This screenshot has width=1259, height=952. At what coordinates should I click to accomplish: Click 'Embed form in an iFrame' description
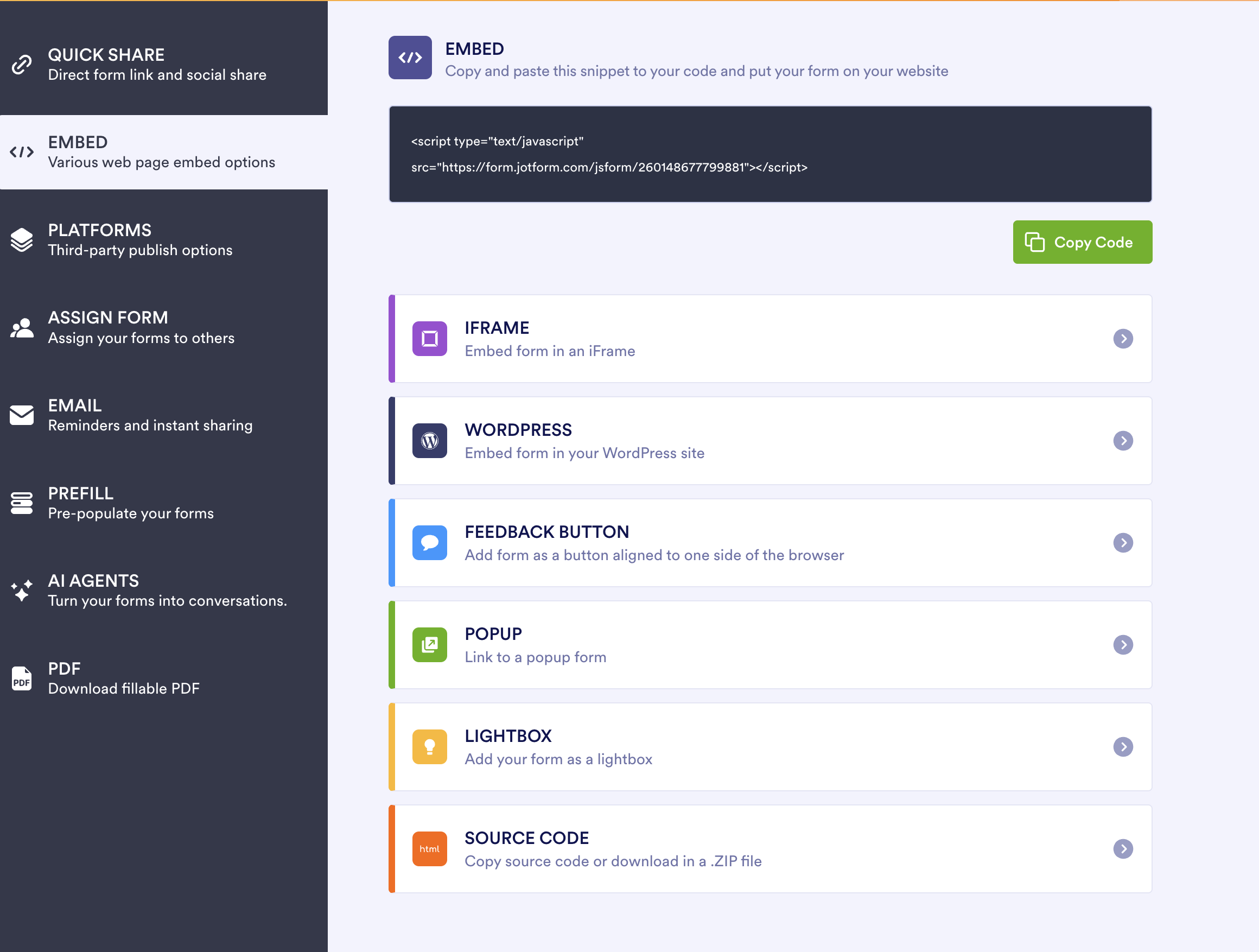(549, 351)
